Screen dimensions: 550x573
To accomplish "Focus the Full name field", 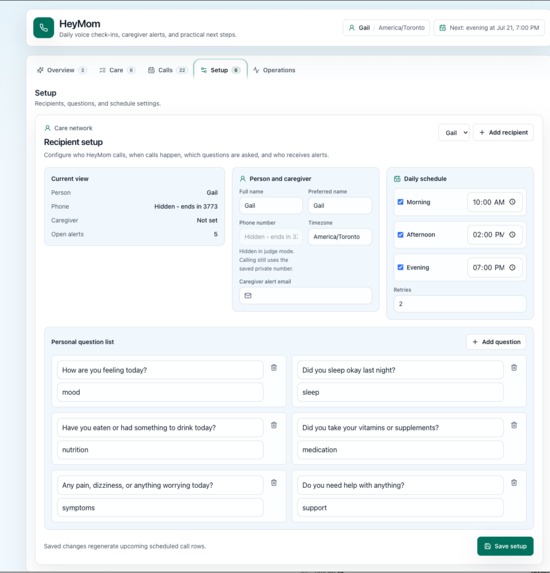I will (x=271, y=206).
